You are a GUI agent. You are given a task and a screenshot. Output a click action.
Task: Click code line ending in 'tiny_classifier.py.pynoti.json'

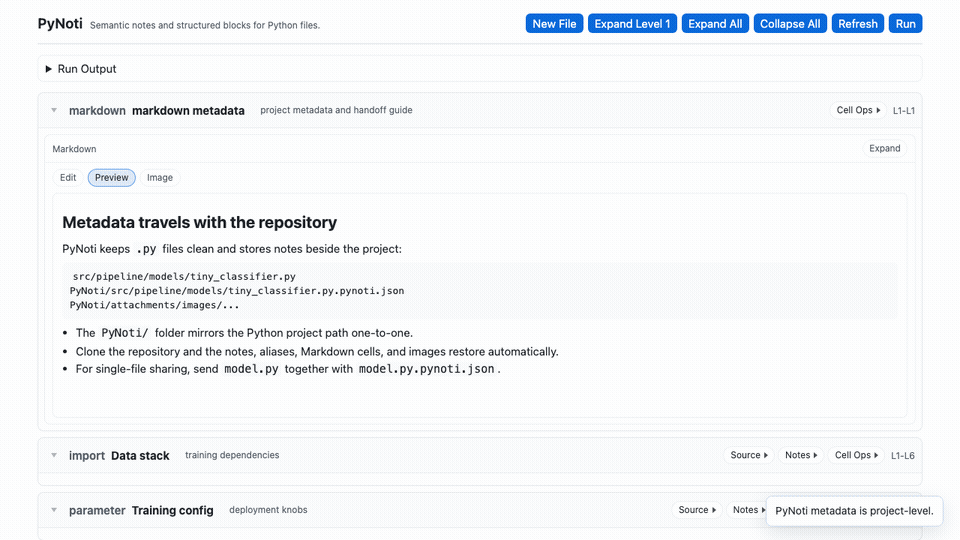click(237, 291)
